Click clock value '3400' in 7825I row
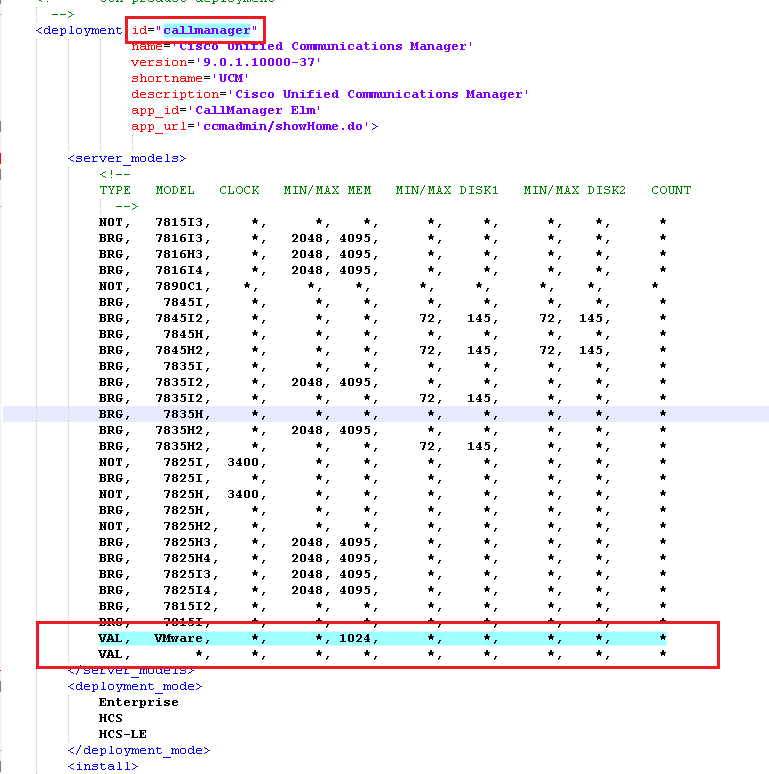This screenshot has width=769, height=774. tap(243, 462)
